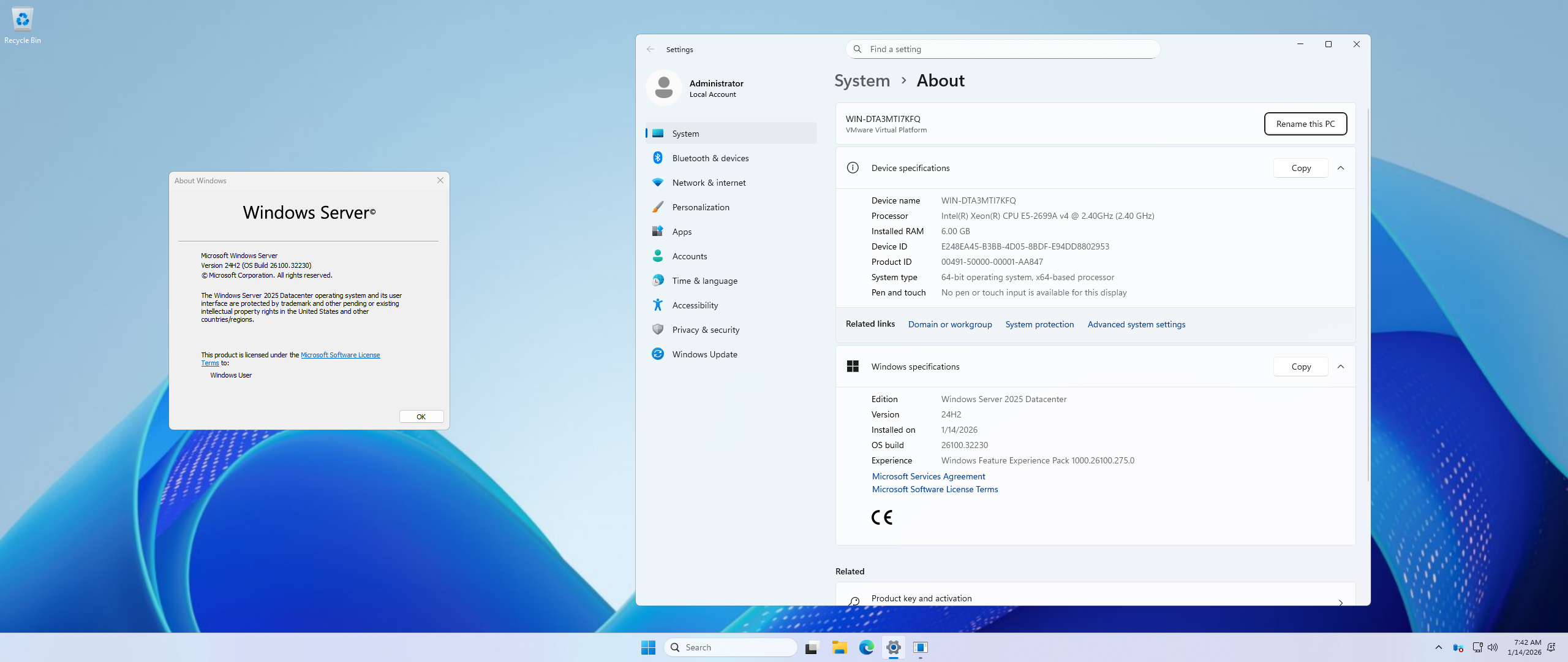
Task: Open the Advanced system settings link
Action: [1136, 324]
